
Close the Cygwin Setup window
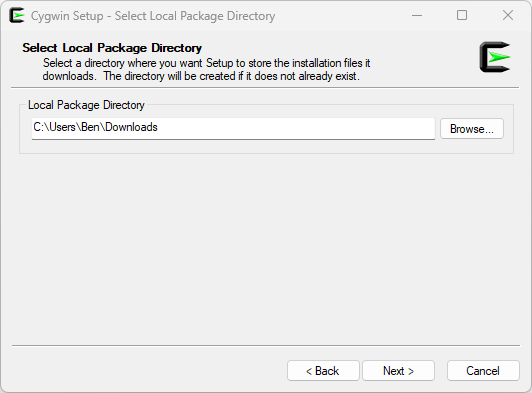coord(508,15)
